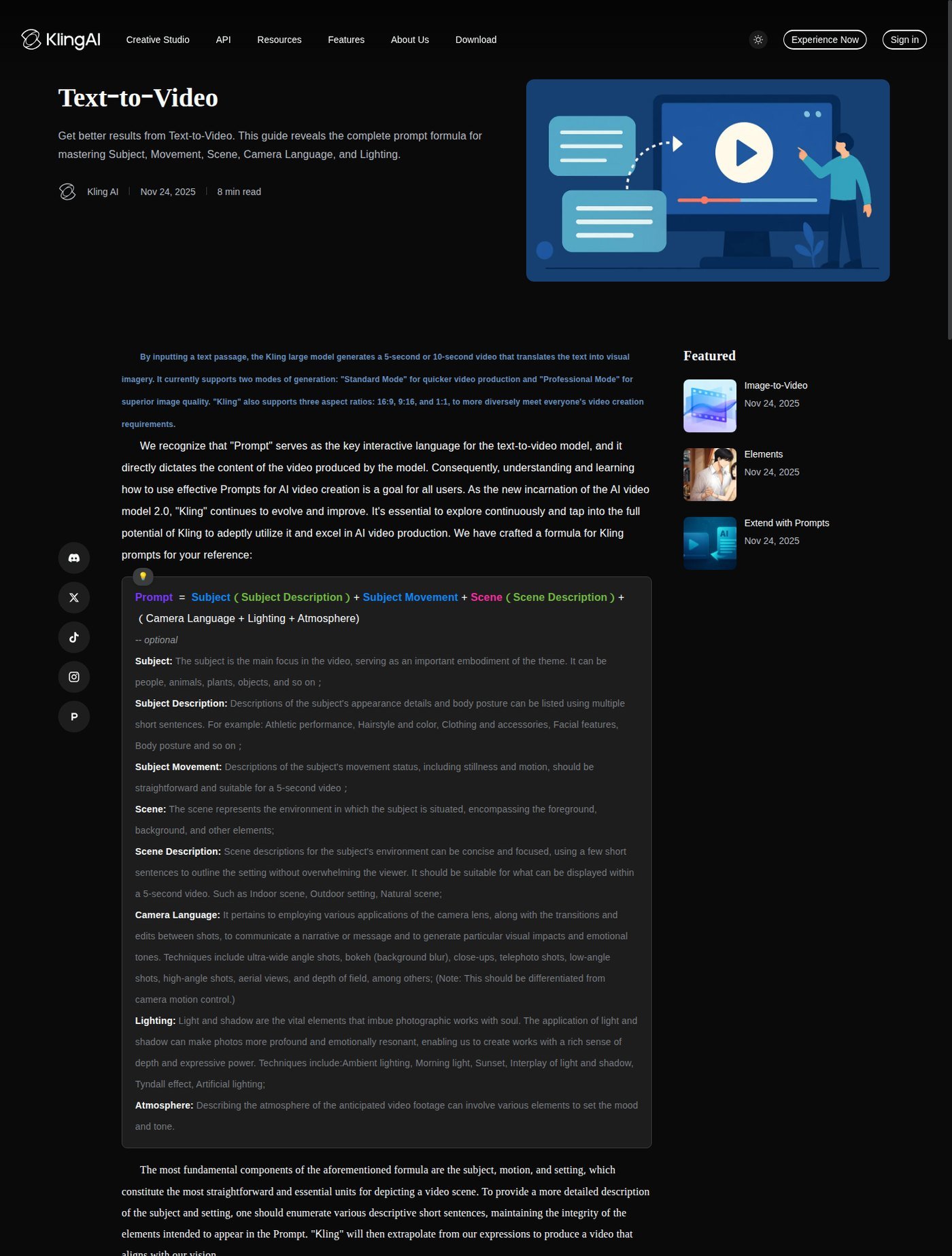Open the Elements article title link
The height and width of the screenshot is (1256, 952).
pyautogui.click(x=764, y=454)
